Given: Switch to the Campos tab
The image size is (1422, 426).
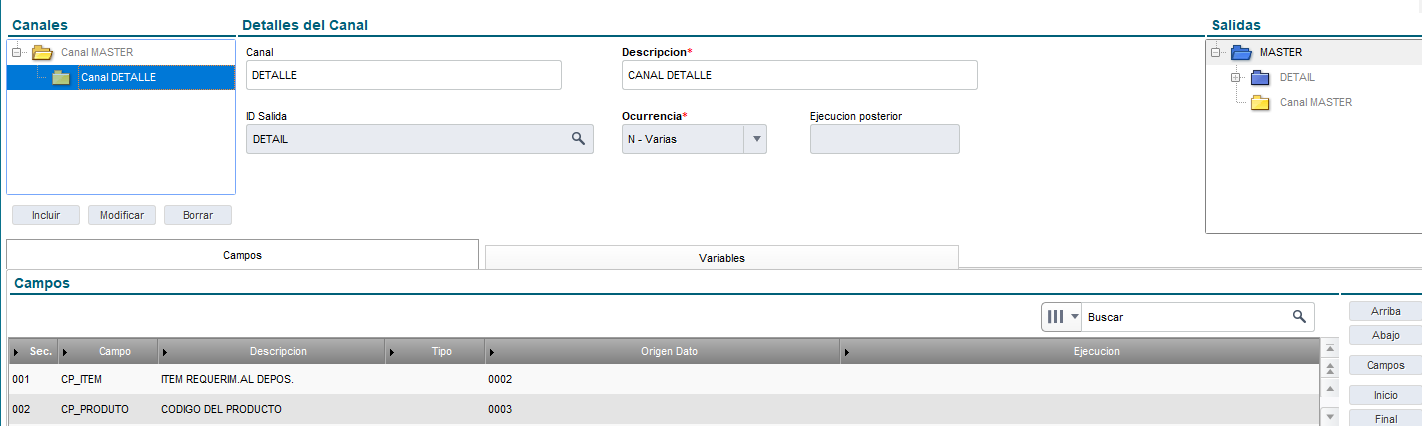Looking at the screenshot, I should click(x=242, y=255).
